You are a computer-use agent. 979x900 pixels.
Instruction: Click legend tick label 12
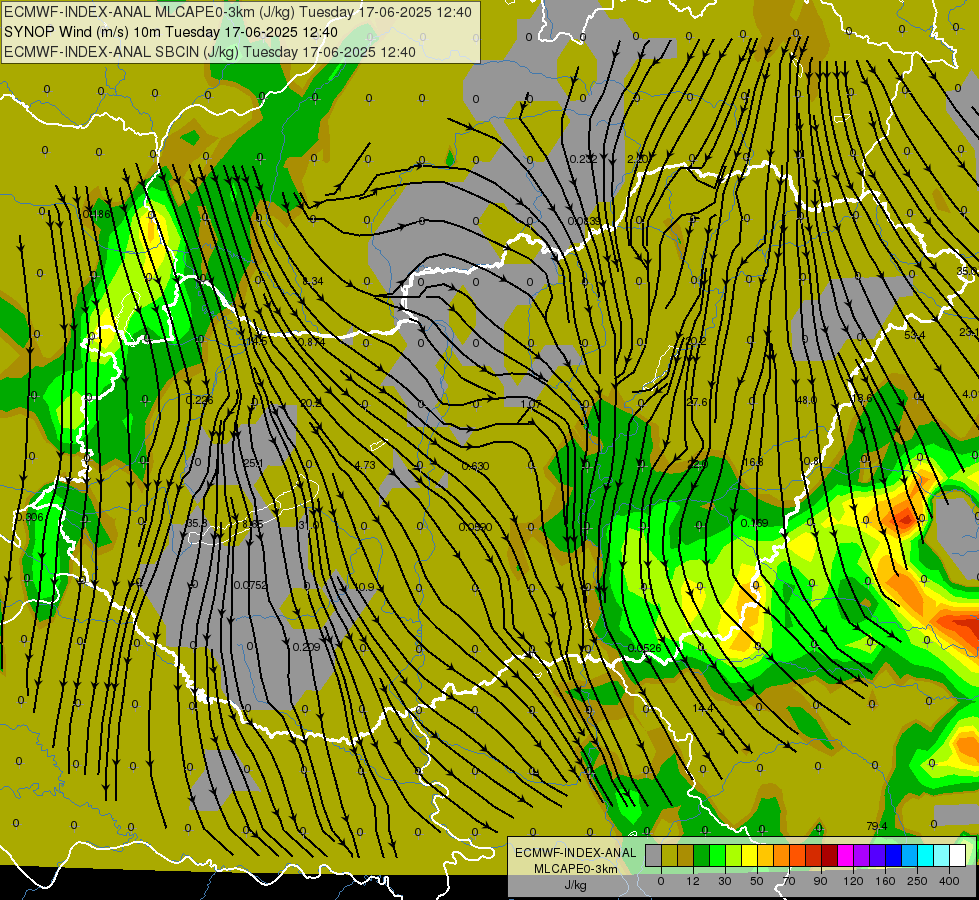point(693,881)
